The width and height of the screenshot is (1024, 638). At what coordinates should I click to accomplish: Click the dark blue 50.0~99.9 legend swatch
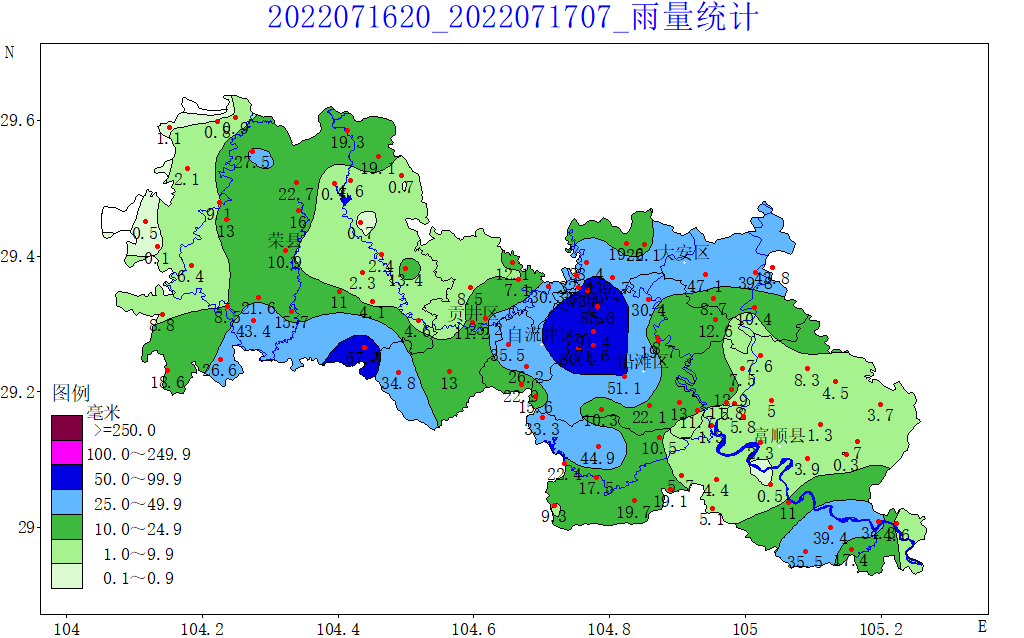tap(68, 478)
